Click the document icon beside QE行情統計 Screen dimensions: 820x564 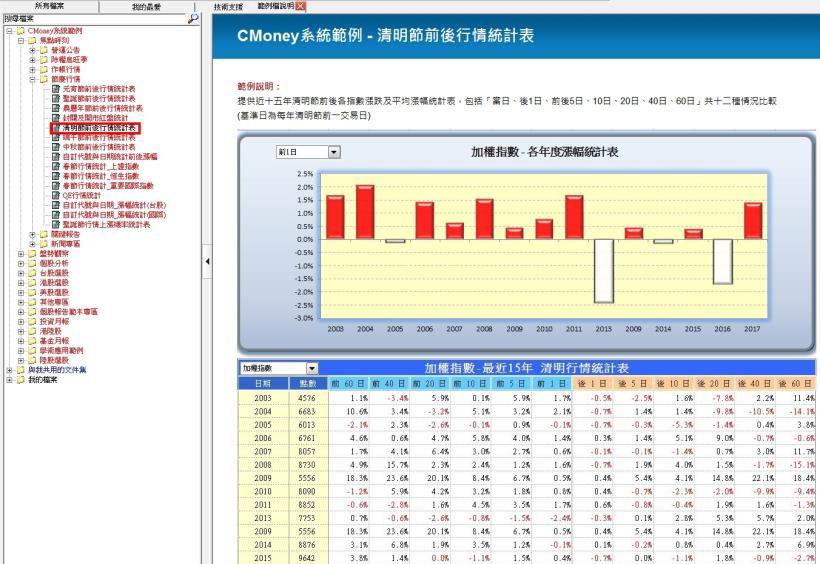click(56, 195)
